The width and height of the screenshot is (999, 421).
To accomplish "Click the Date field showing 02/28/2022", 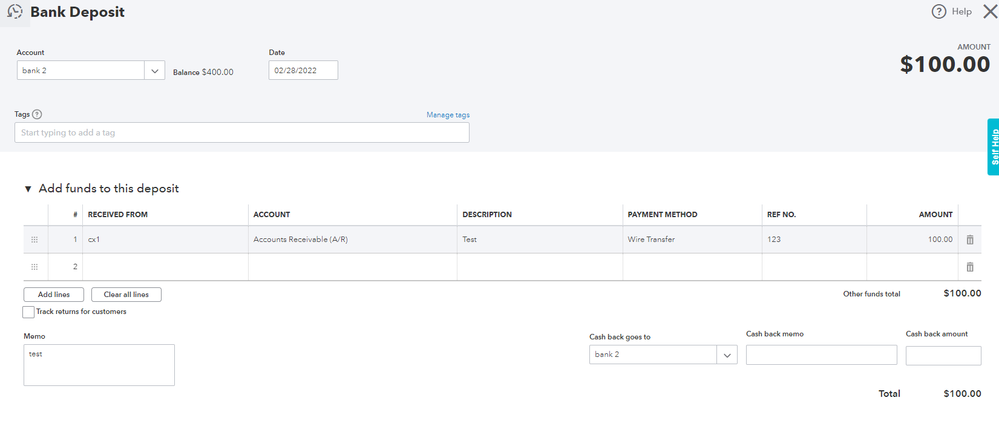I will coord(303,71).
